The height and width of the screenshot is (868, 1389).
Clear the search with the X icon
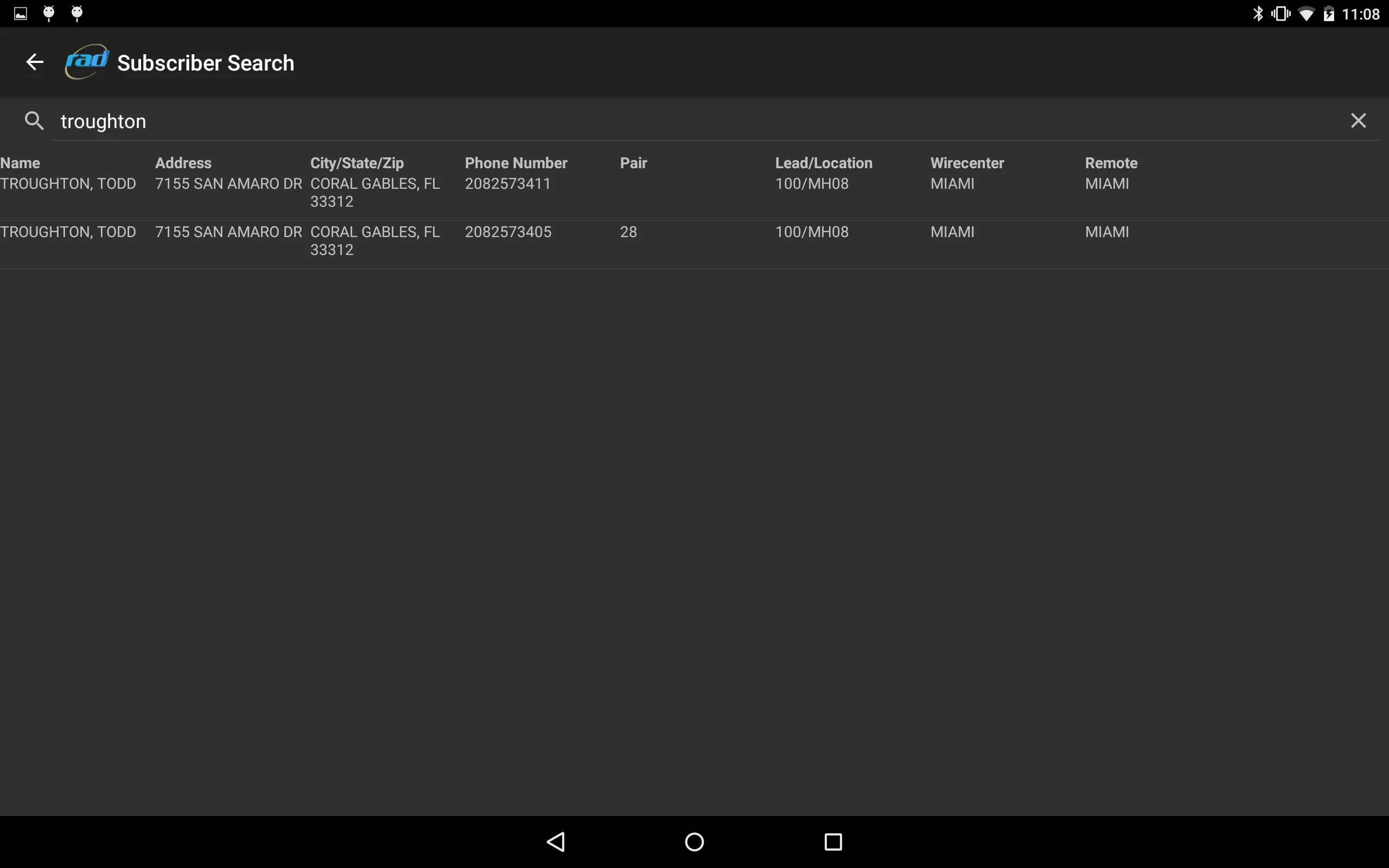tap(1358, 120)
